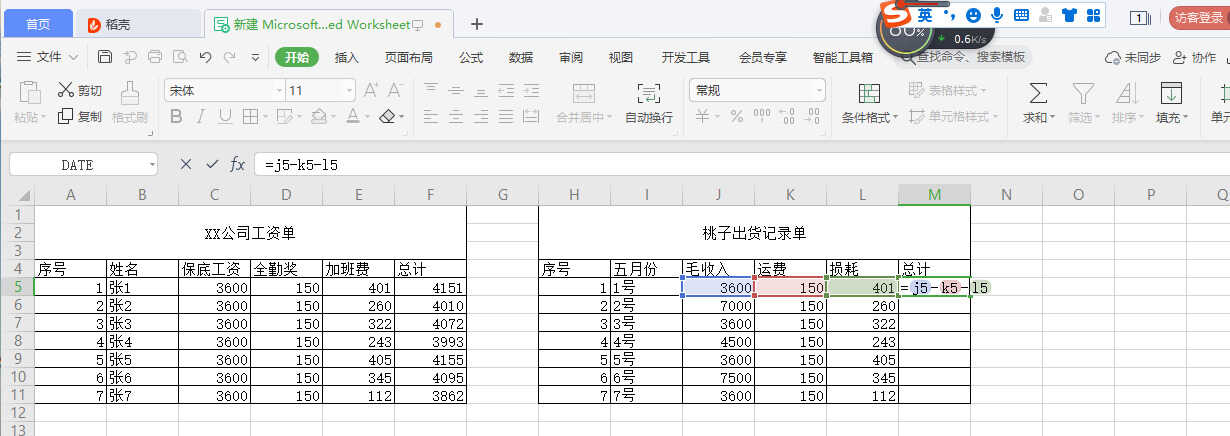This screenshot has height=436, width=1230.
Task: Click the Fill (填充) down-arrow icon
Action: pos(1170,93)
